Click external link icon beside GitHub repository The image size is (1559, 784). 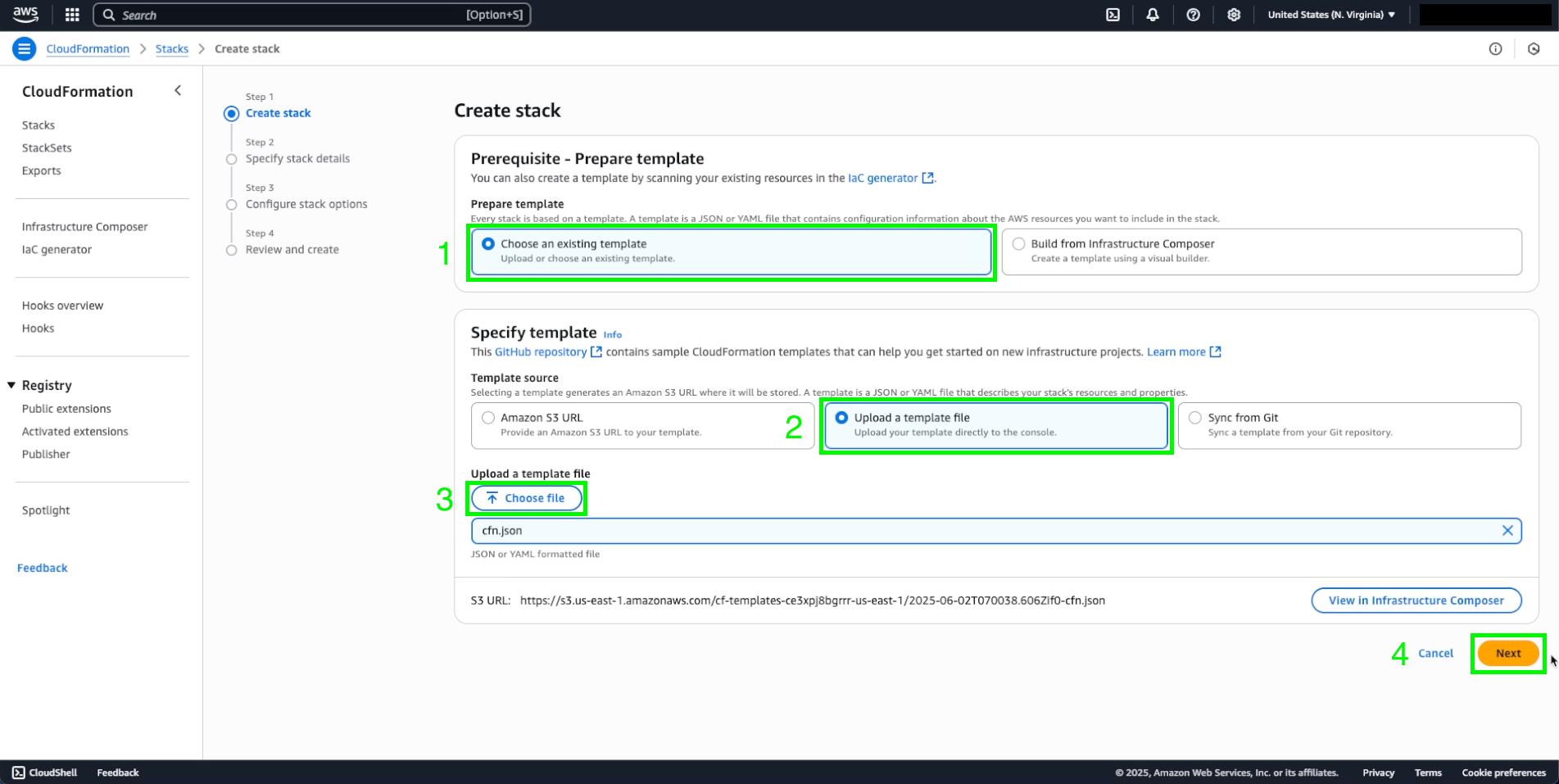click(596, 351)
